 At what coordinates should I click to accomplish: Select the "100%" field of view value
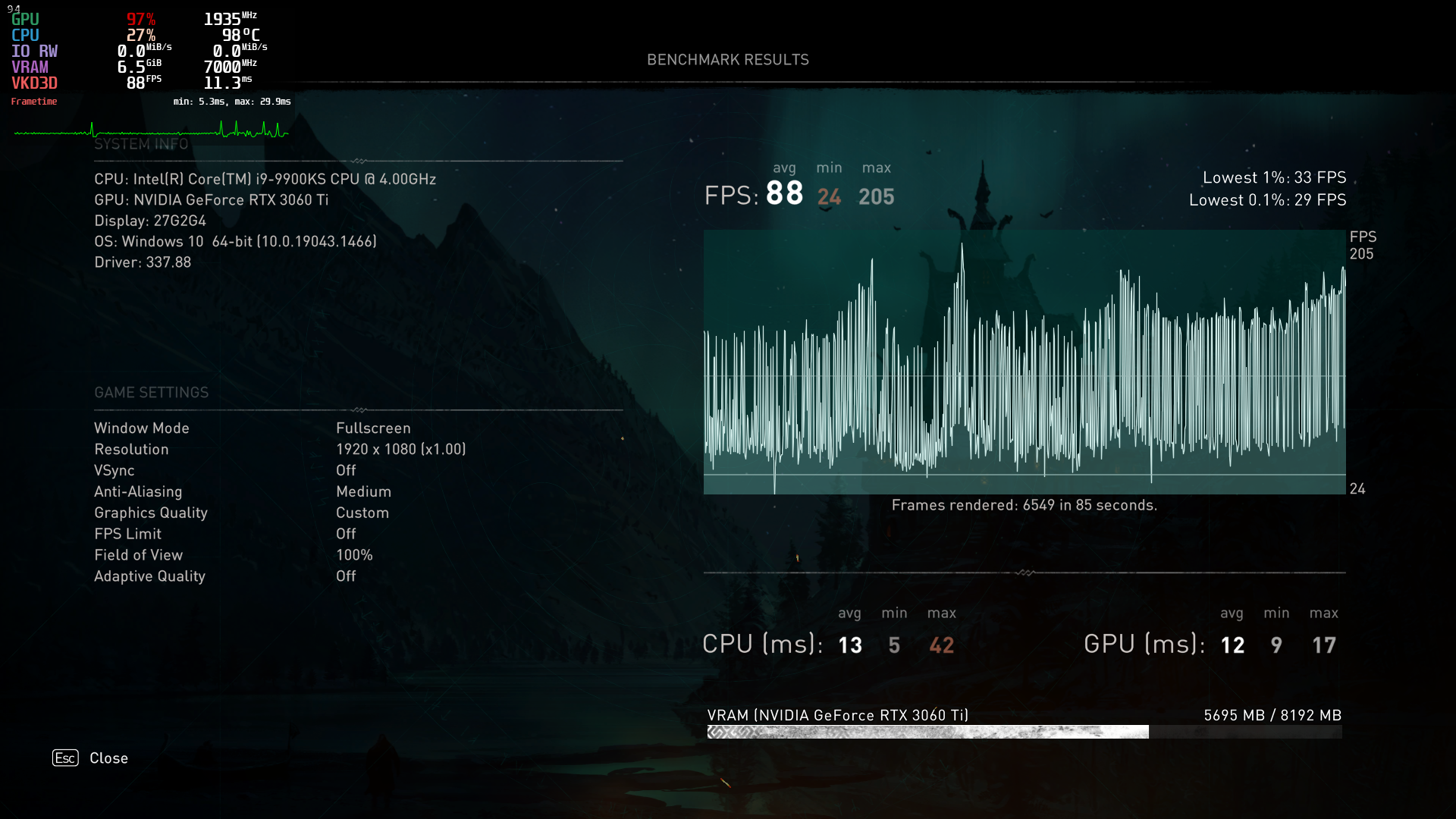coord(354,555)
